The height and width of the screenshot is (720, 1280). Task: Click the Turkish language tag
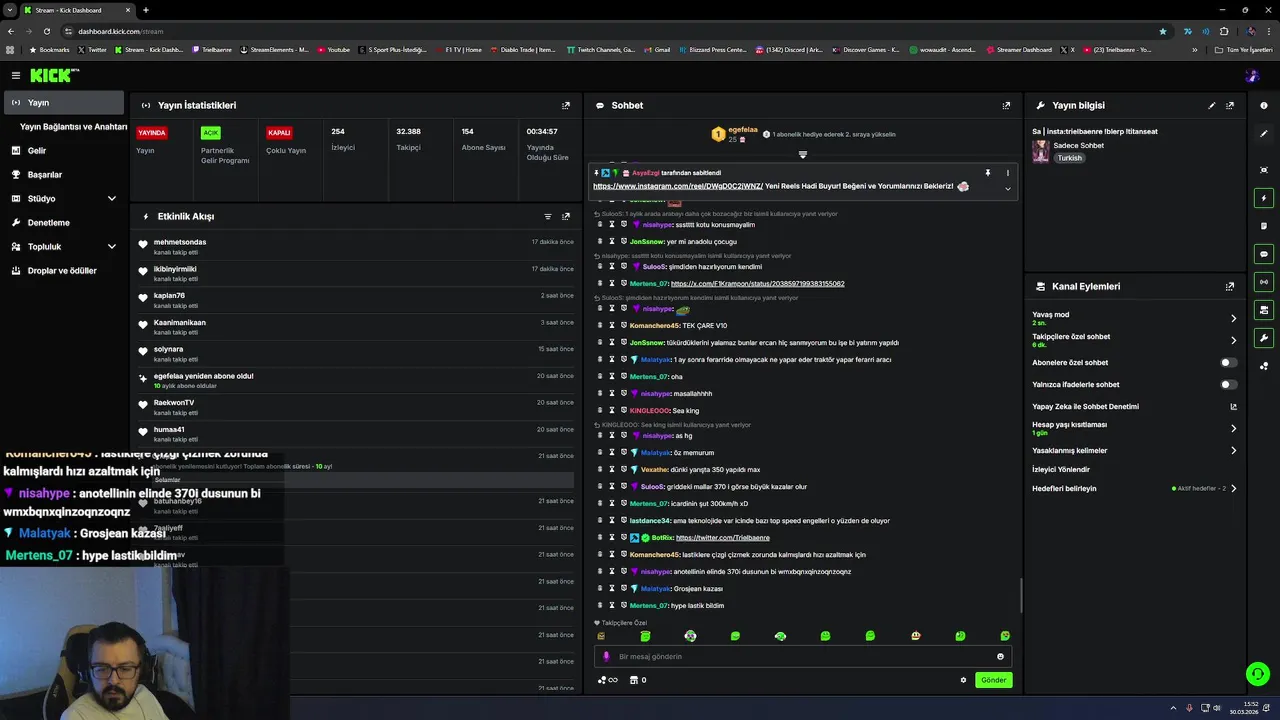[1070, 158]
